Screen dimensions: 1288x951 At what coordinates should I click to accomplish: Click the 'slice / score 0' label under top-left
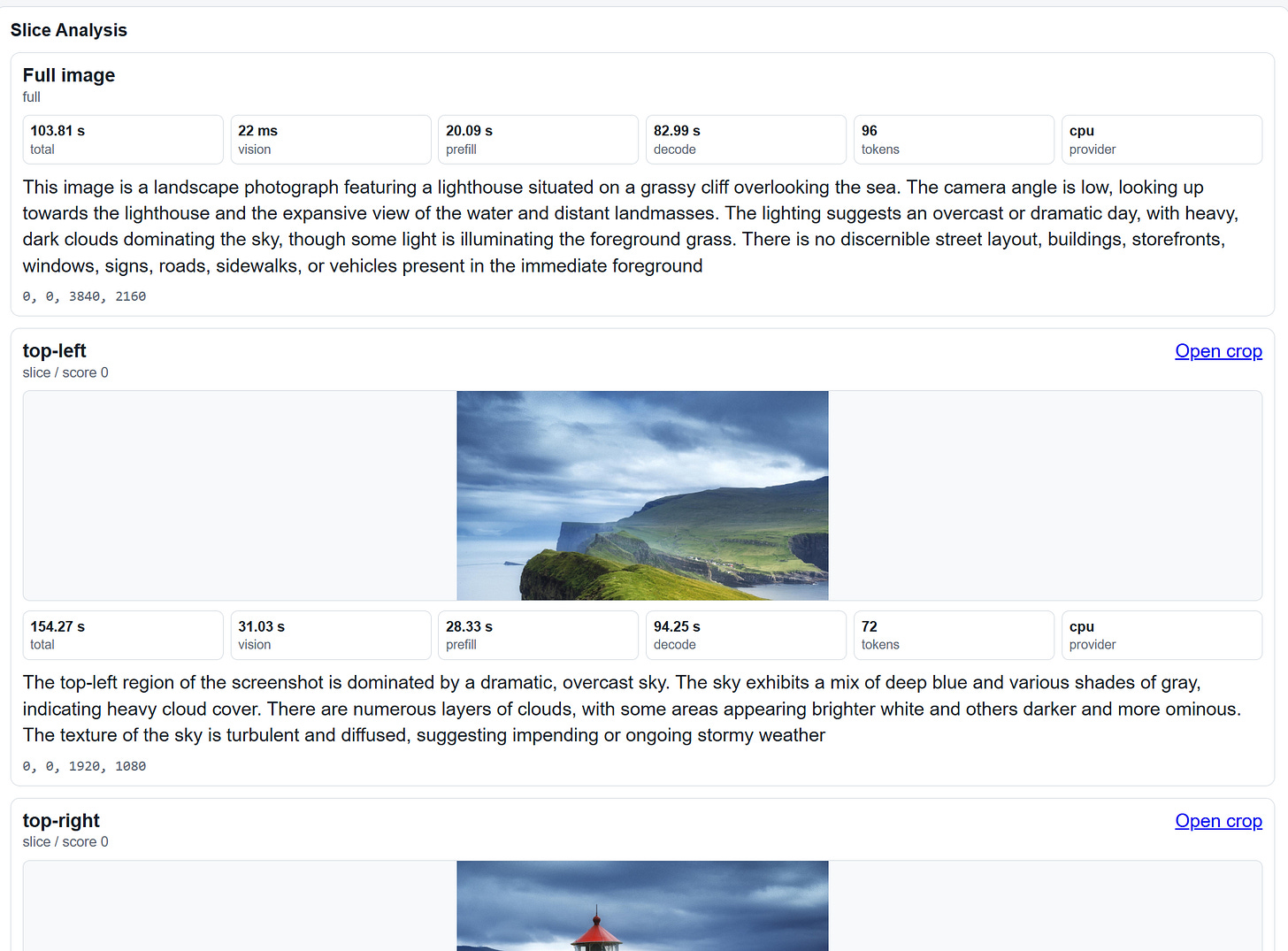65,372
